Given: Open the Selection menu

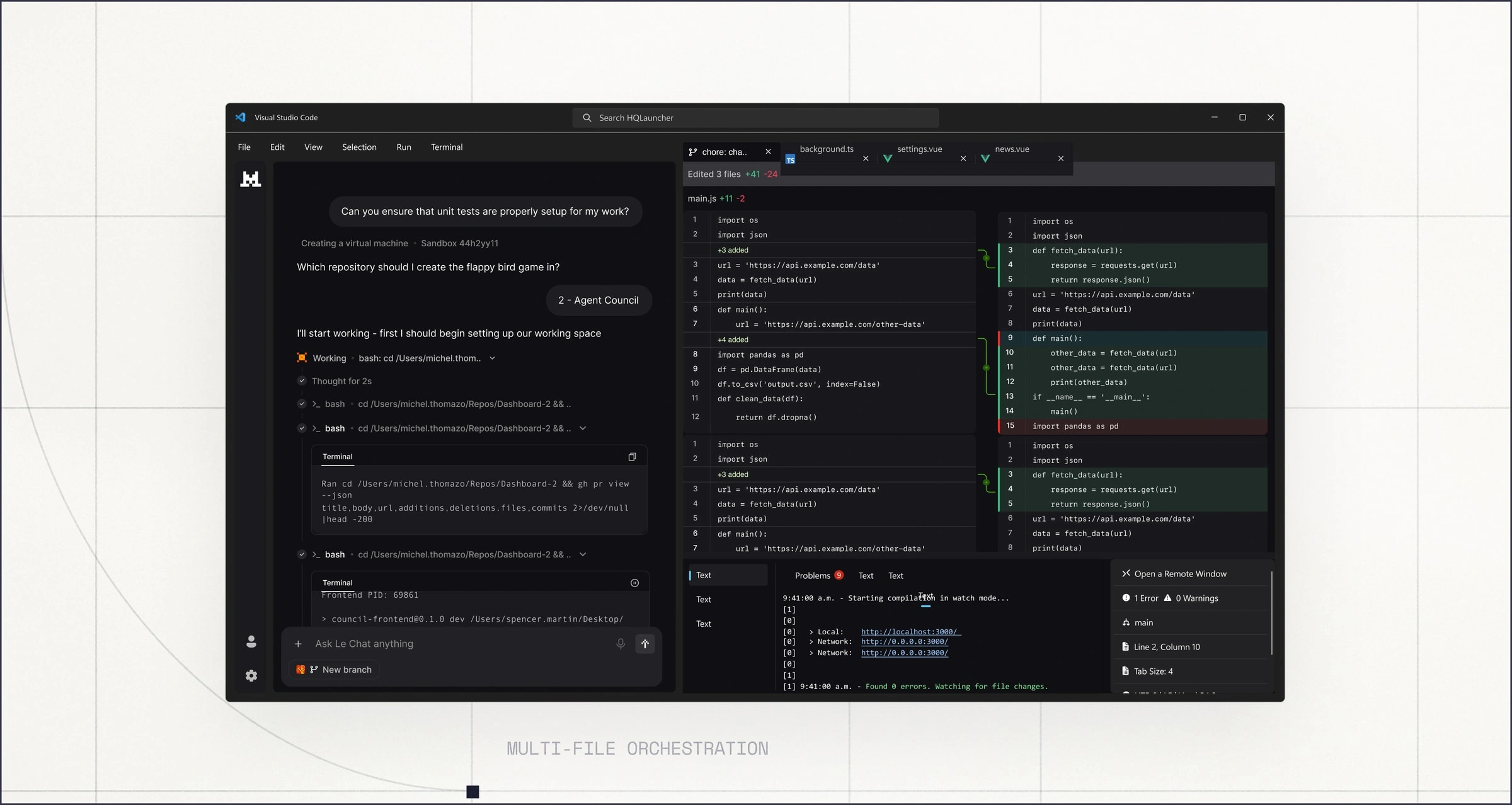Looking at the screenshot, I should coord(359,147).
